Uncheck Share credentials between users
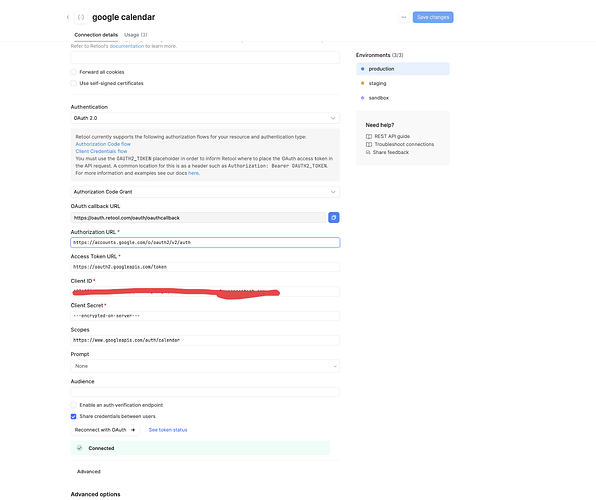This screenshot has width=596, height=500. pos(73,416)
